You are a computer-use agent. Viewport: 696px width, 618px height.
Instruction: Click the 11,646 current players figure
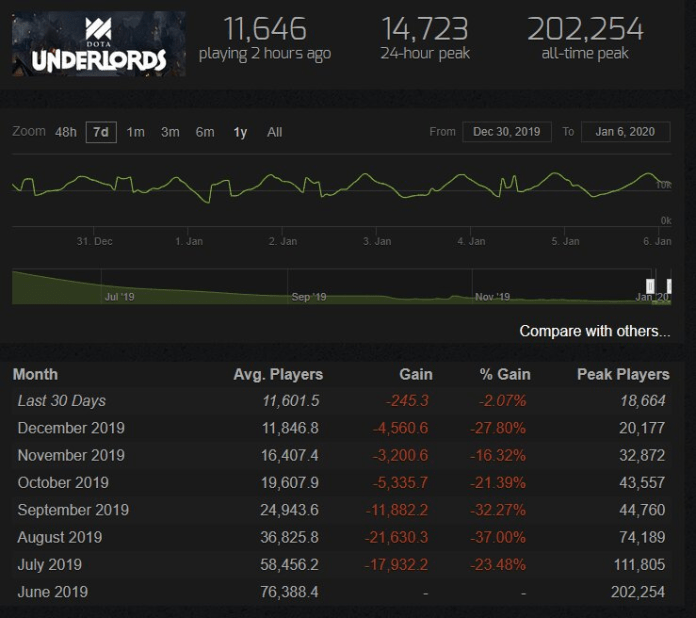pos(265,29)
